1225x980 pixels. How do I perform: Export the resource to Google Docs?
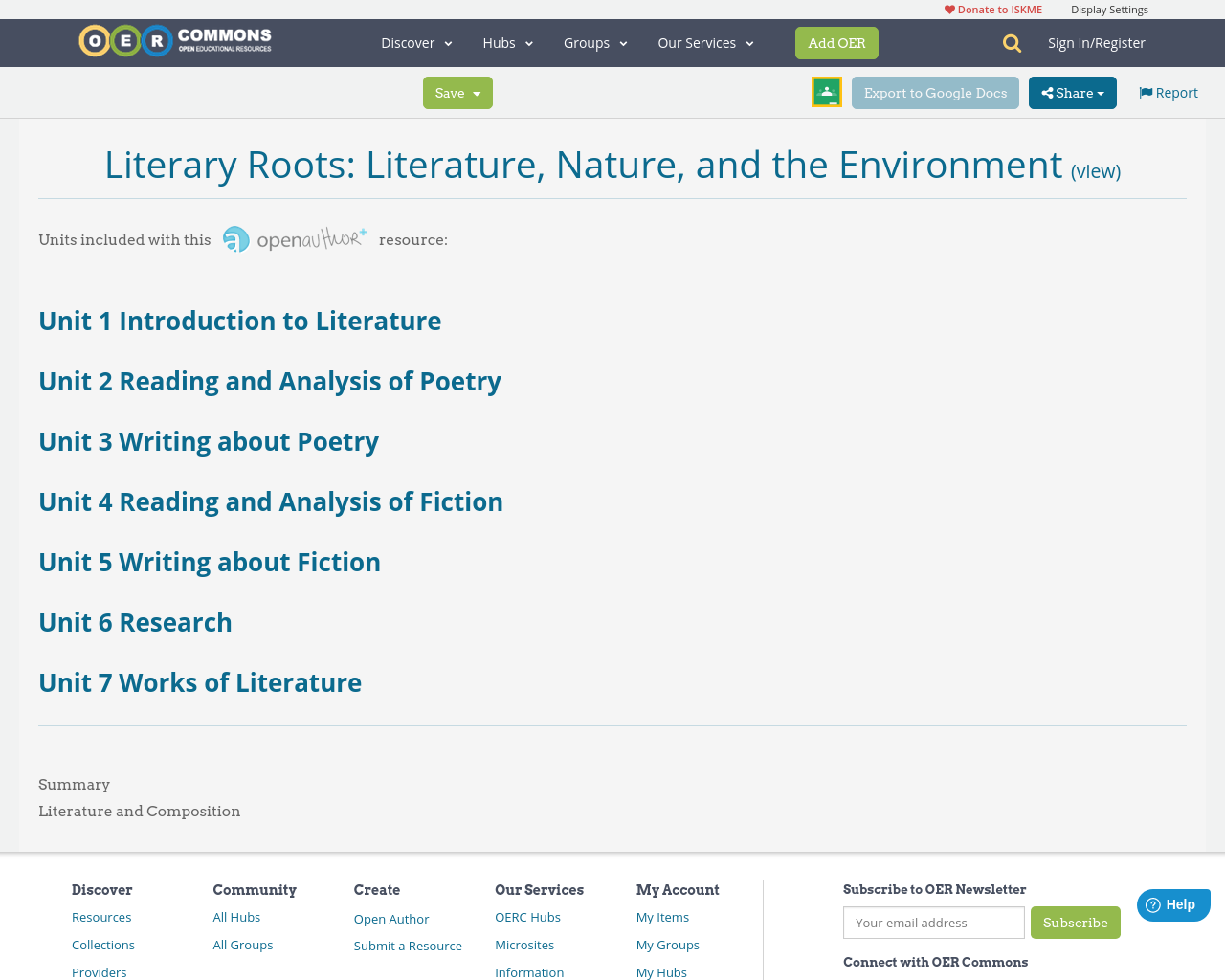click(x=935, y=92)
